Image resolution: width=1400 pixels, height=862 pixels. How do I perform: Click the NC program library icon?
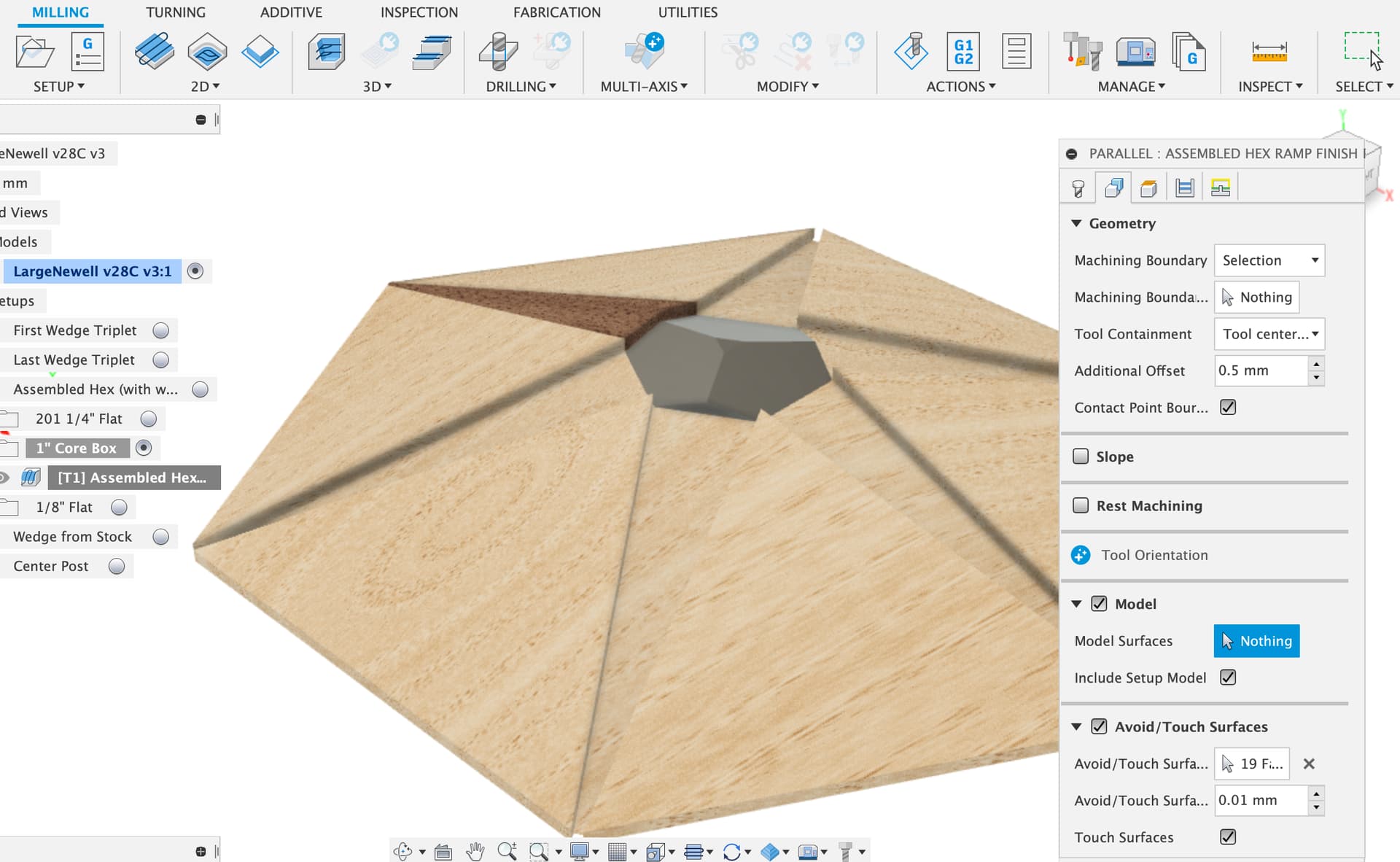[1188, 51]
